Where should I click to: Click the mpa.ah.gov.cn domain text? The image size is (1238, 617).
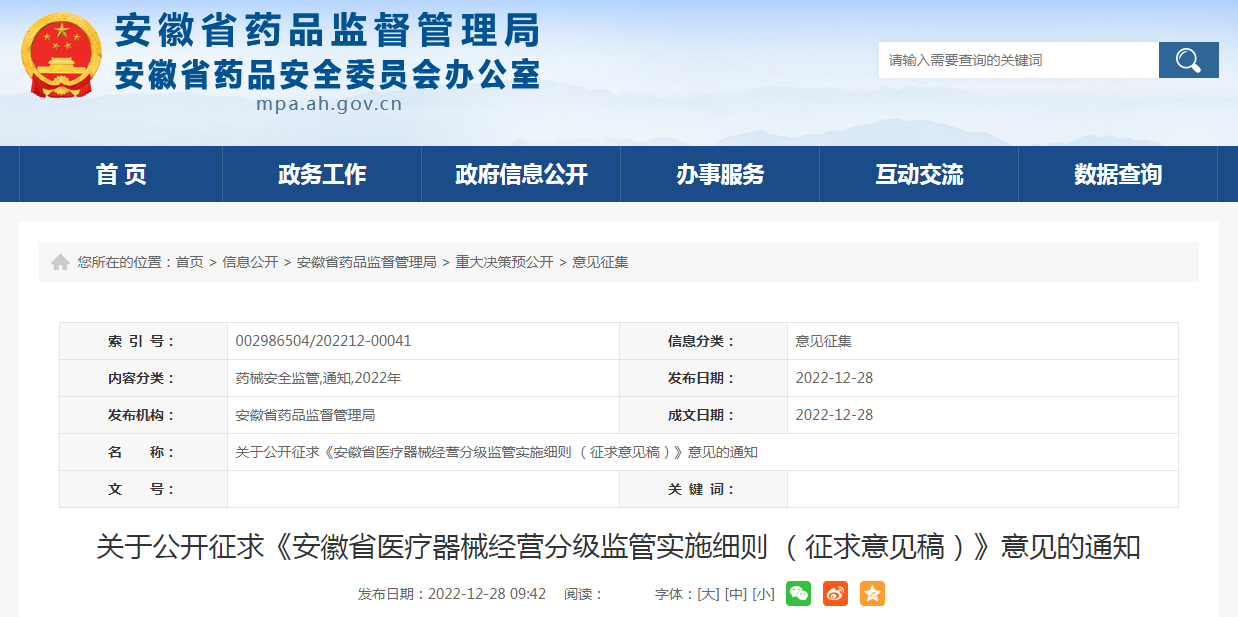(328, 104)
